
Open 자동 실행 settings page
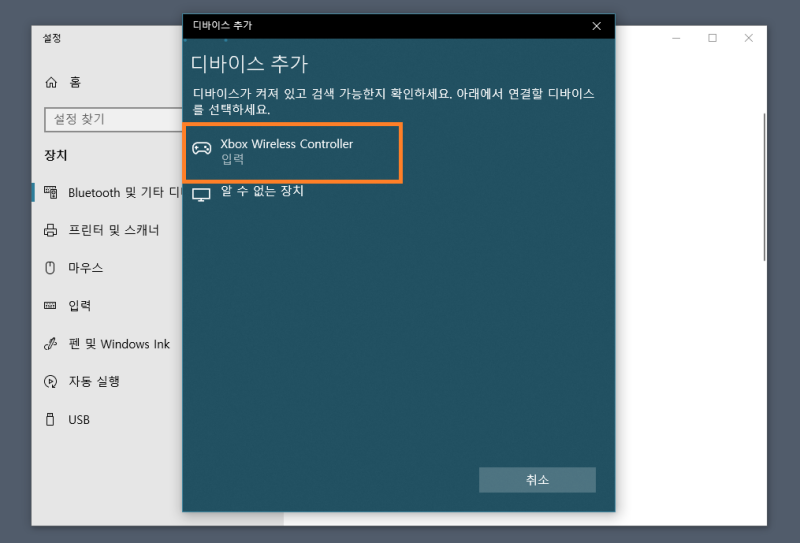[x=94, y=382]
